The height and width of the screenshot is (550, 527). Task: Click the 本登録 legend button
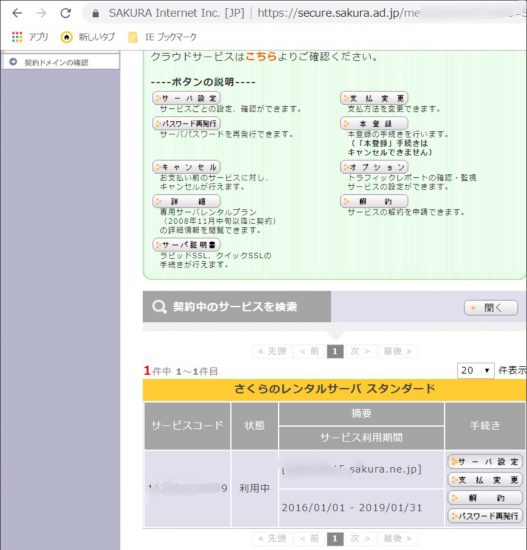(374, 123)
